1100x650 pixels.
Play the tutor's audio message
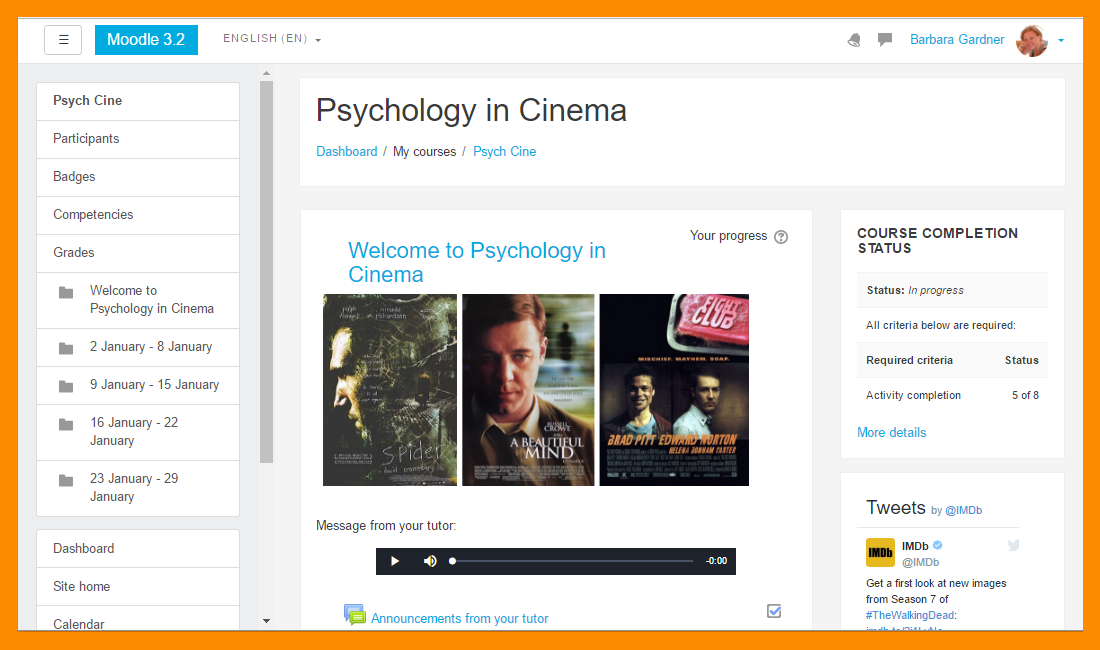click(x=395, y=561)
